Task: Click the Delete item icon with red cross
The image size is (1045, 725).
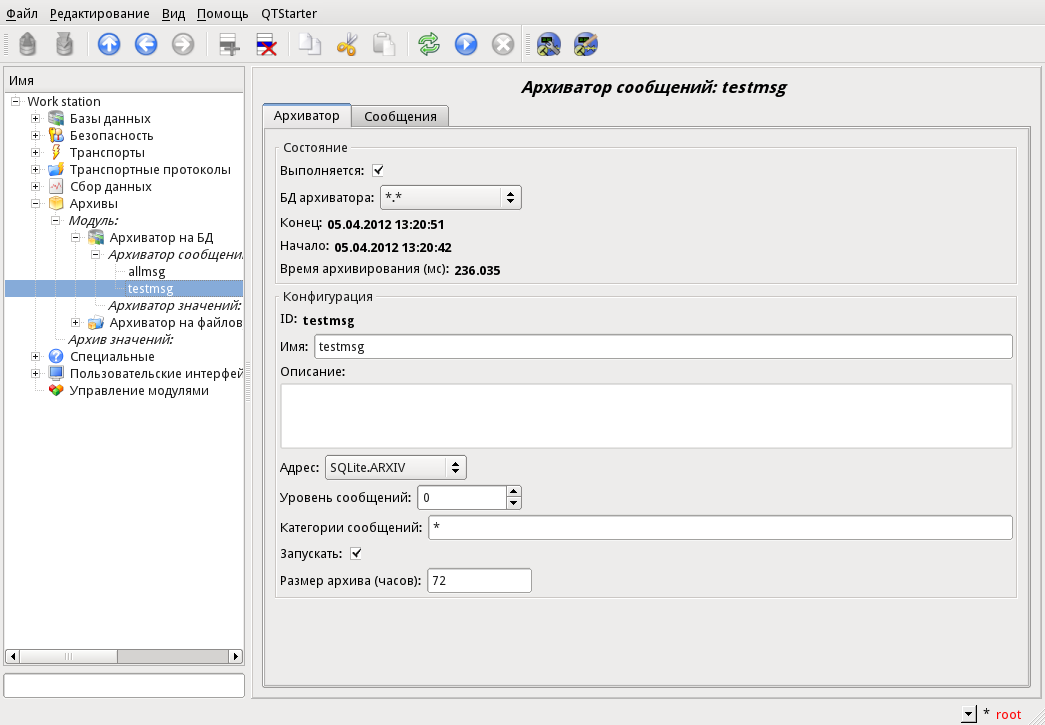Action: (267, 44)
